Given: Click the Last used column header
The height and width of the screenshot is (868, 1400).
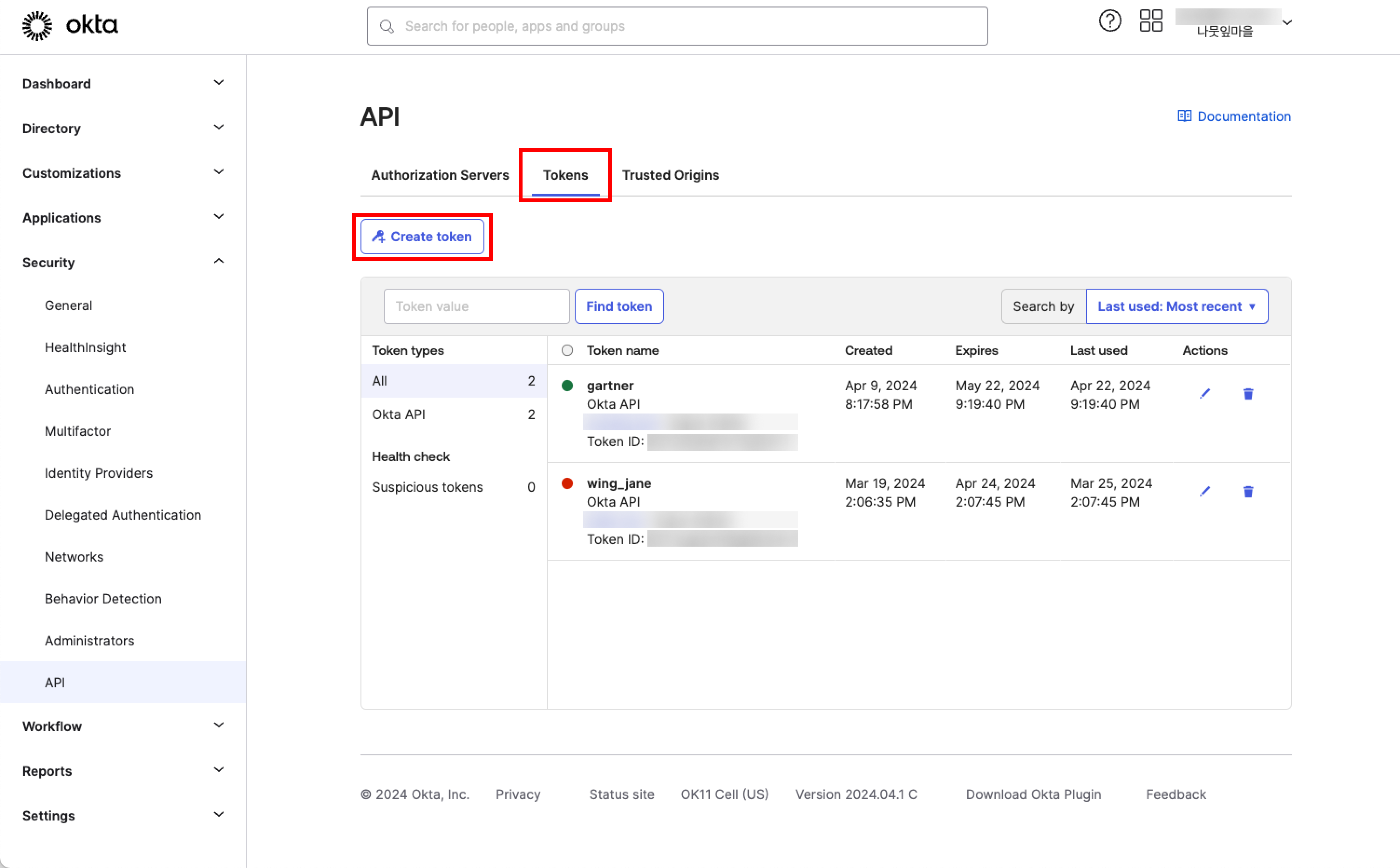Looking at the screenshot, I should click(1099, 350).
